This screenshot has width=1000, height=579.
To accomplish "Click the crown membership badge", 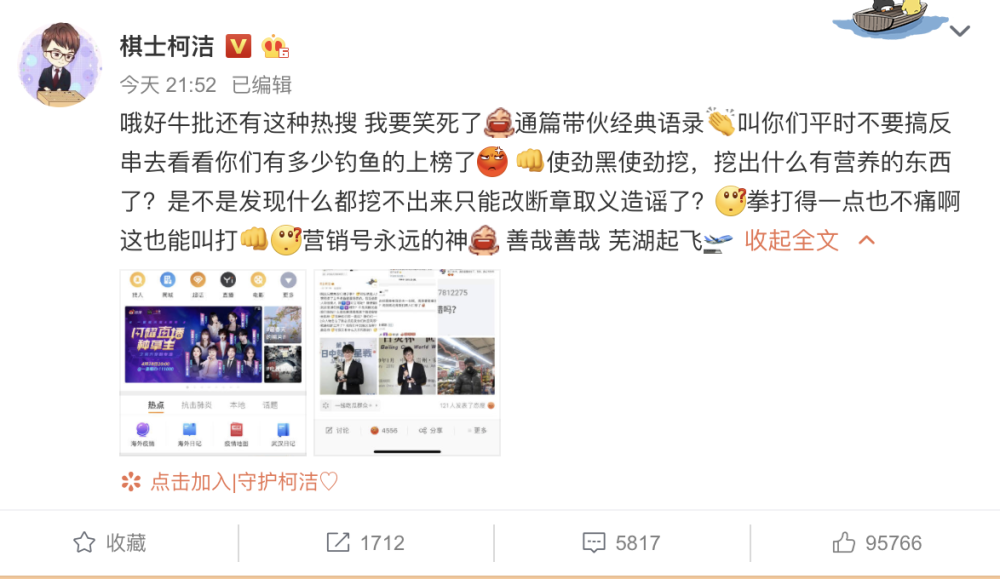I will click(275, 46).
